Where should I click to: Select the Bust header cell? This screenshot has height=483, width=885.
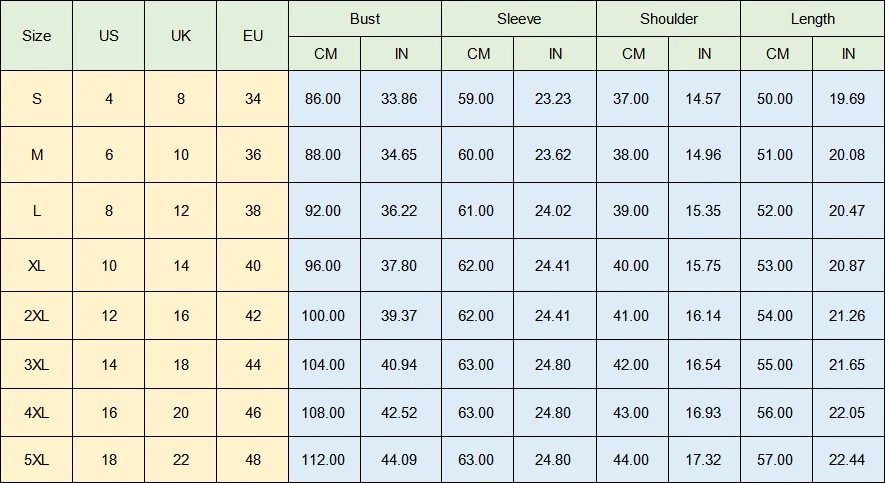(365, 19)
